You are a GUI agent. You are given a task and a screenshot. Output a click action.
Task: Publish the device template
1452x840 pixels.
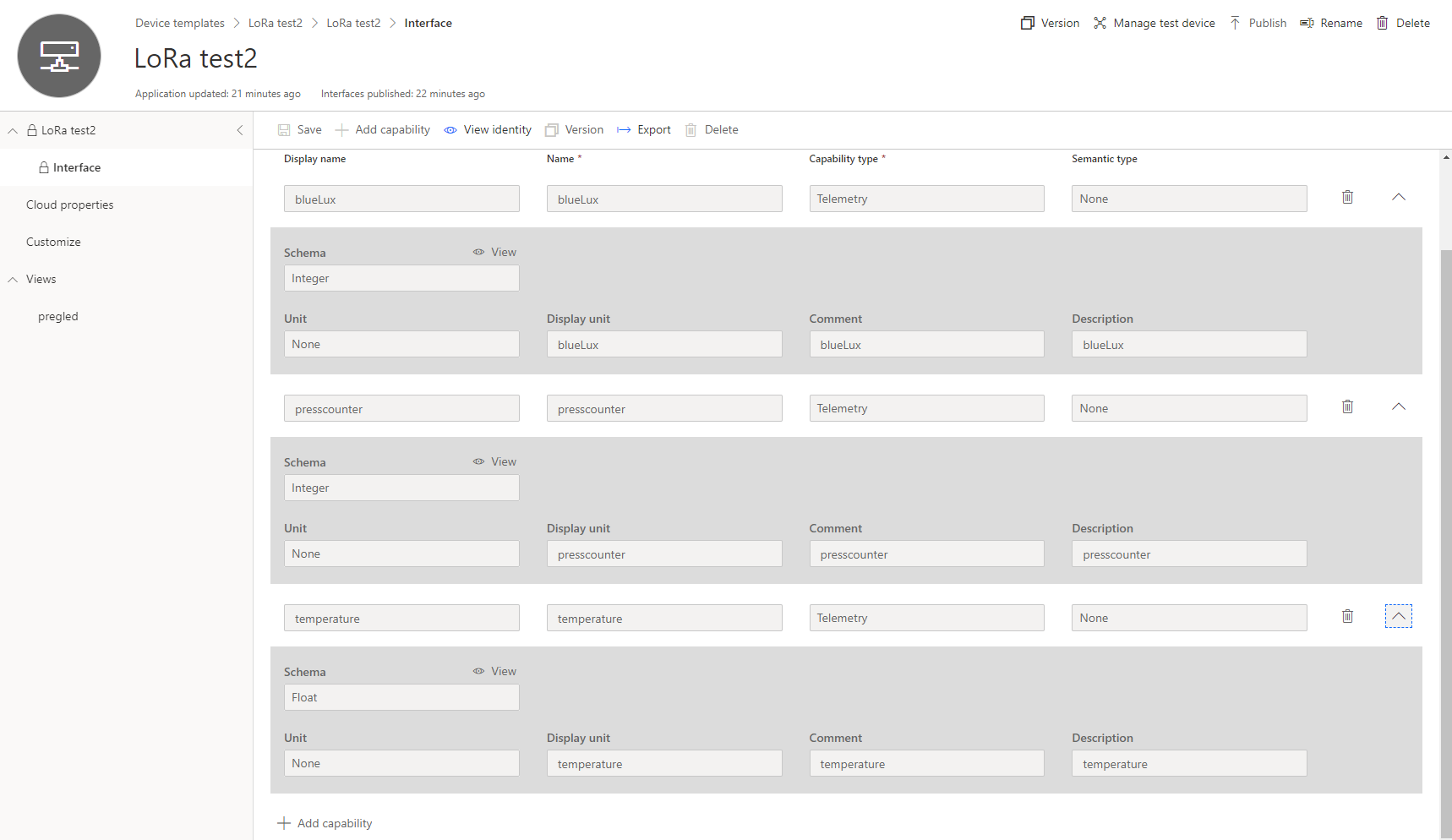[x=1258, y=23]
